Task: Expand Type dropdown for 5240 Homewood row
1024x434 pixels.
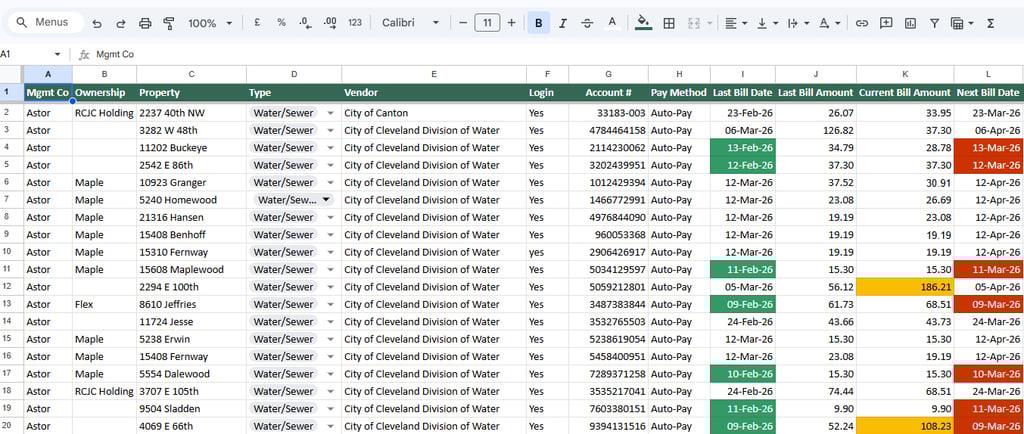Action: [326, 200]
